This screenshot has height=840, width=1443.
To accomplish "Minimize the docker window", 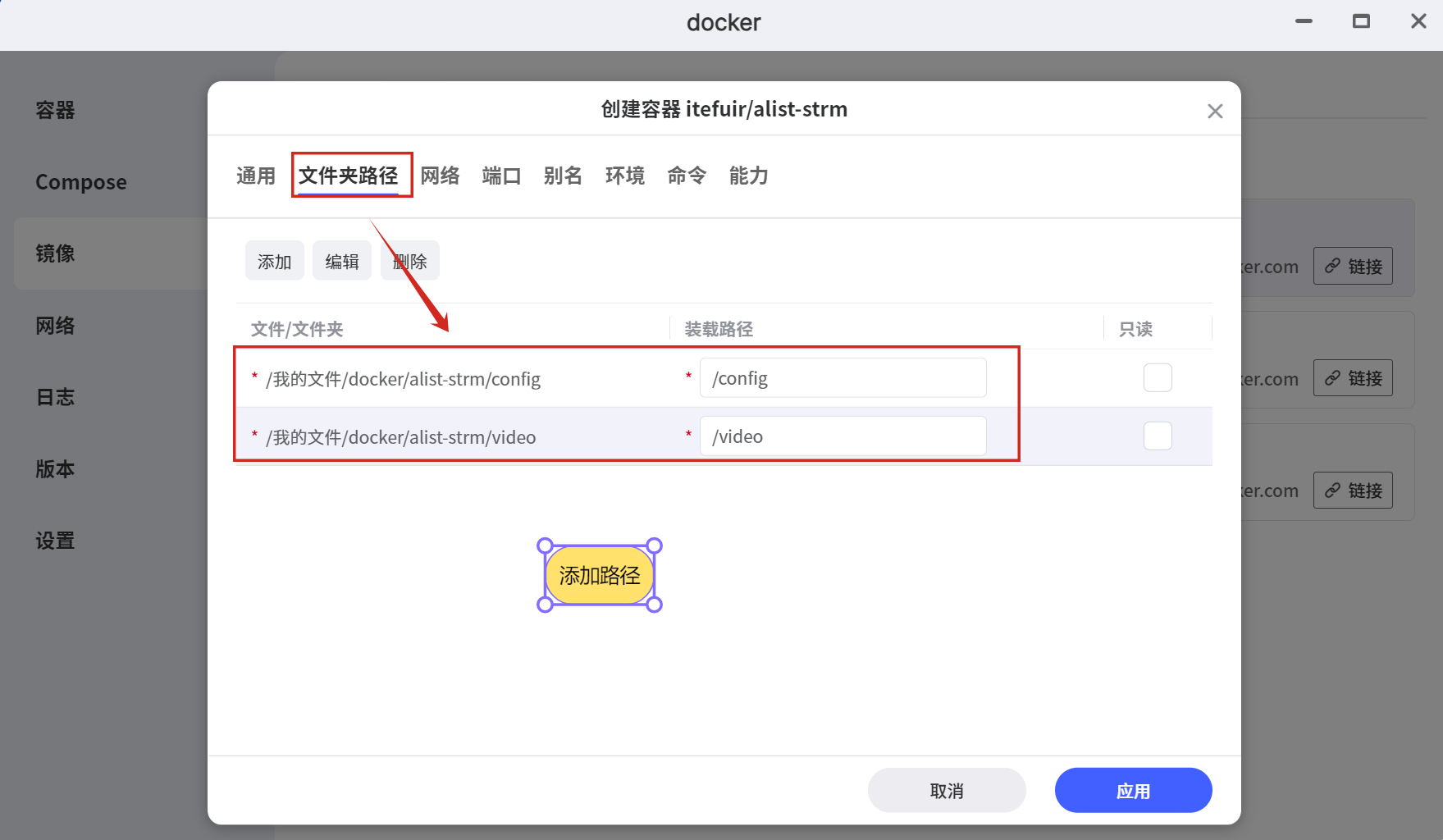I will [x=1304, y=22].
